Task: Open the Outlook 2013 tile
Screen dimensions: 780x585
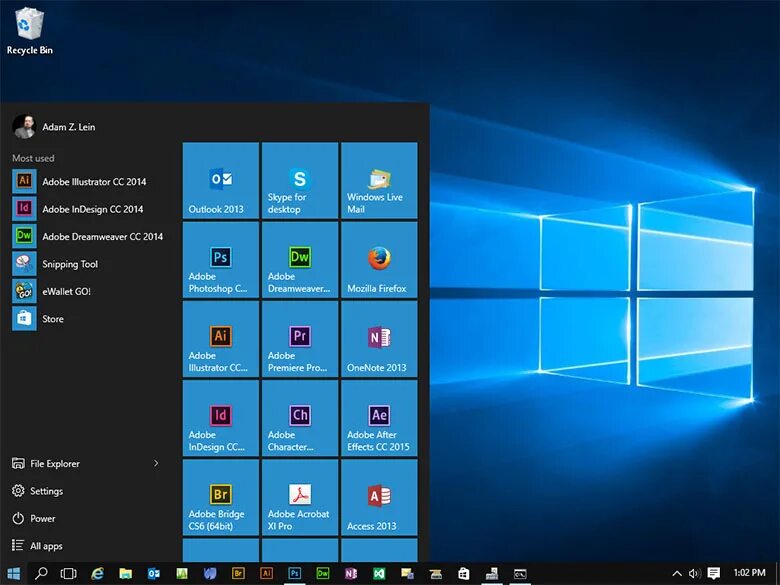Action: (220, 180)
